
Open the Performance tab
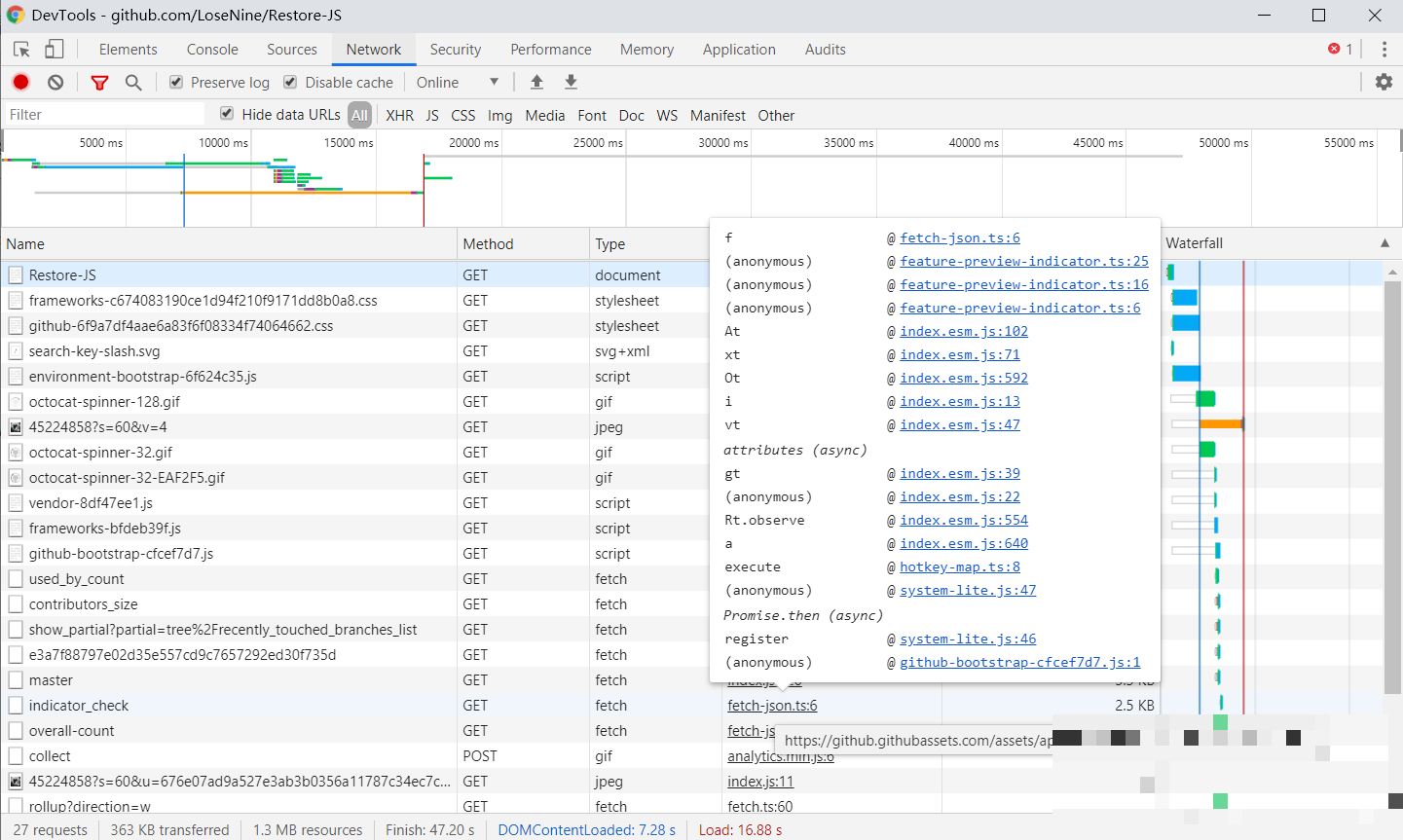point(550,50)
